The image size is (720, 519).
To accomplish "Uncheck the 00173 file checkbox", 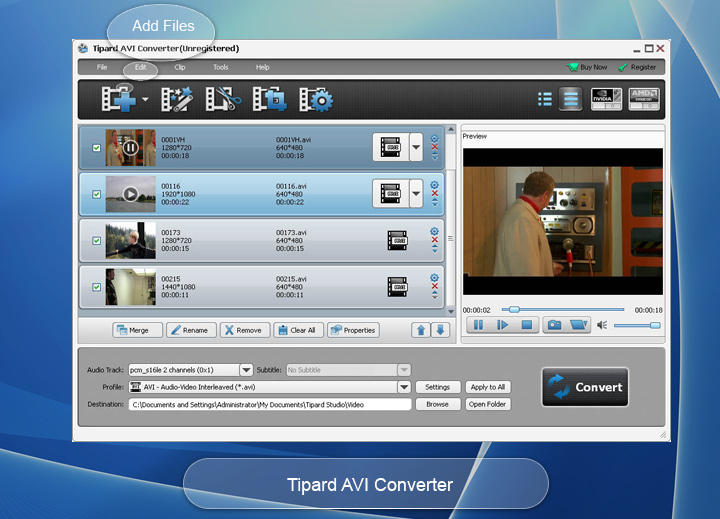I will (96, 241).
